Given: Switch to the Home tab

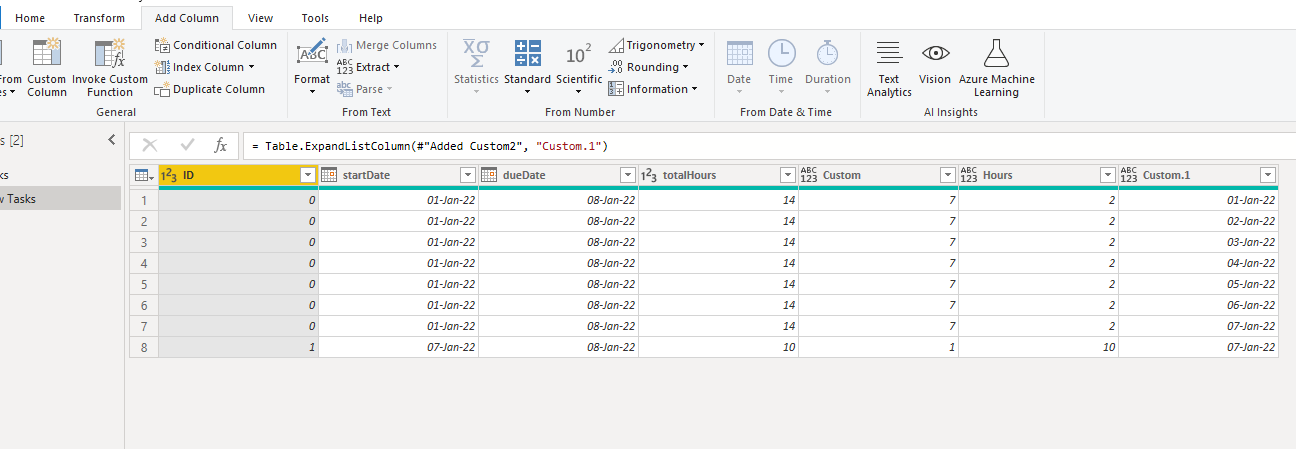Looking at the screenshot, I should [x=30, y=18].
